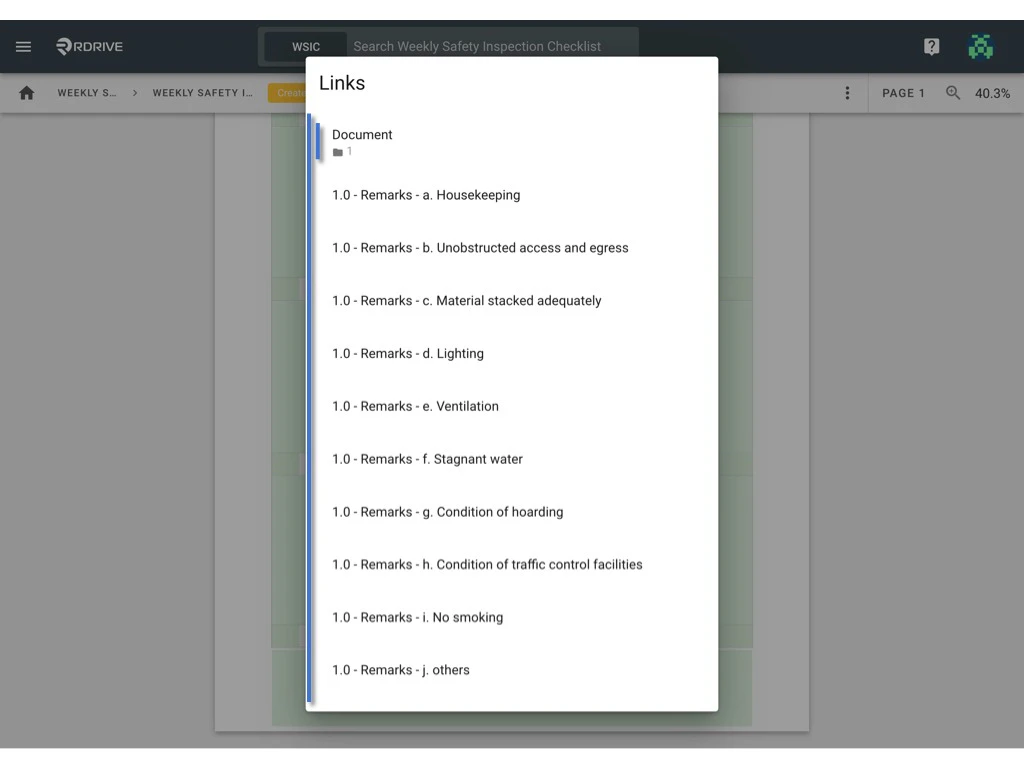This screenshot has height=768, width=1024.
Task: Click the folder icon under Document
Action: tap(337, 151)
